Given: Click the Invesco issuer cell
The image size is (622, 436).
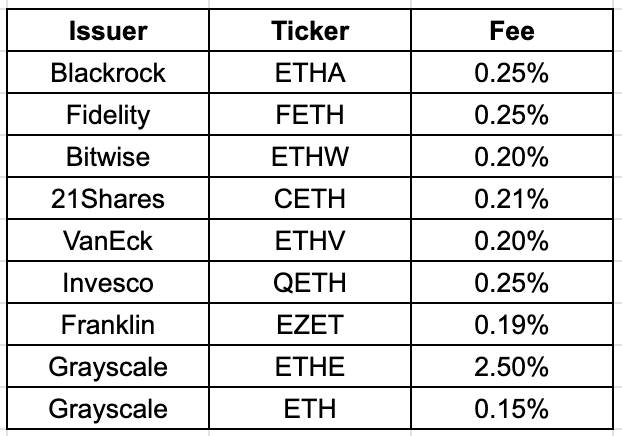Looking at the screenshot, I should (108, 282).
